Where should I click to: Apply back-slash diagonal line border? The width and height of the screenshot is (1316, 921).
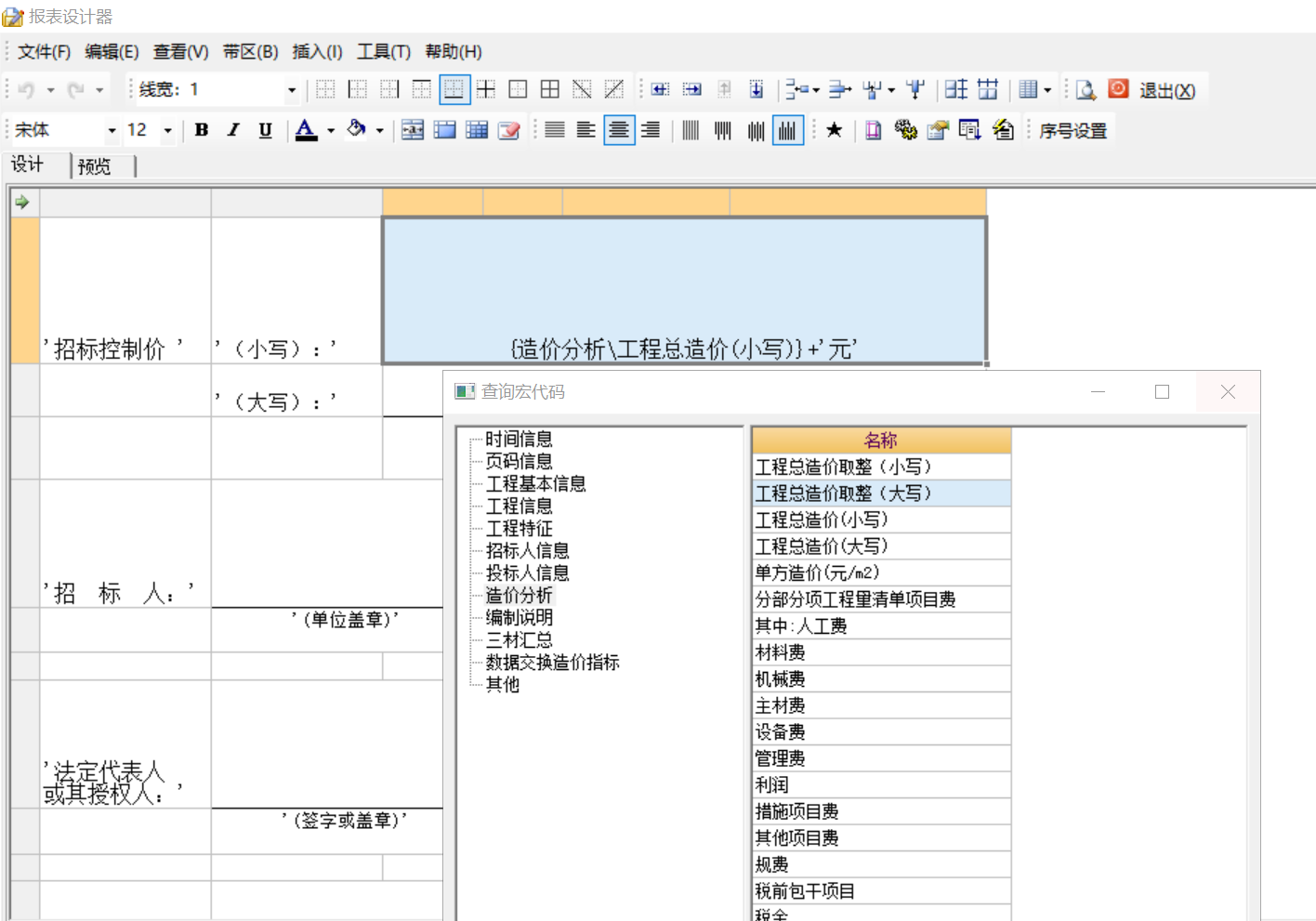583,90
